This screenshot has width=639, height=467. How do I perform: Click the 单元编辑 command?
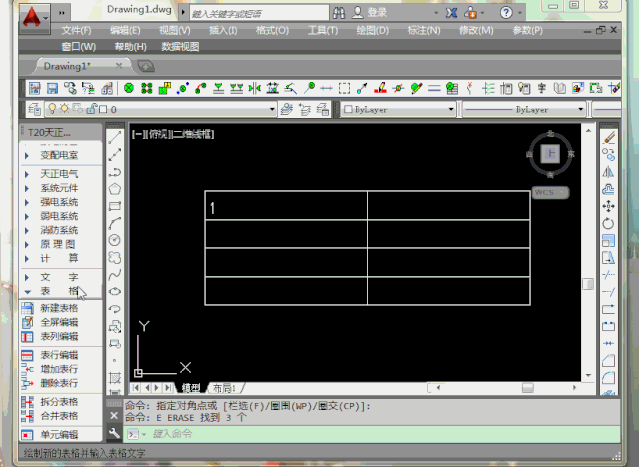(59, 434)
